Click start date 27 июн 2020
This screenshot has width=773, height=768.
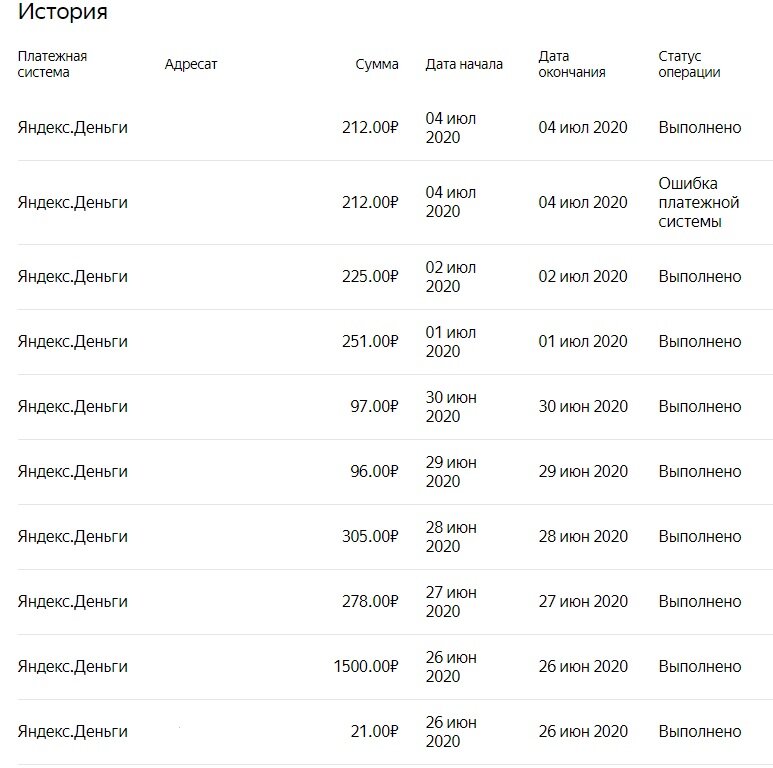(x=451, y=601)
